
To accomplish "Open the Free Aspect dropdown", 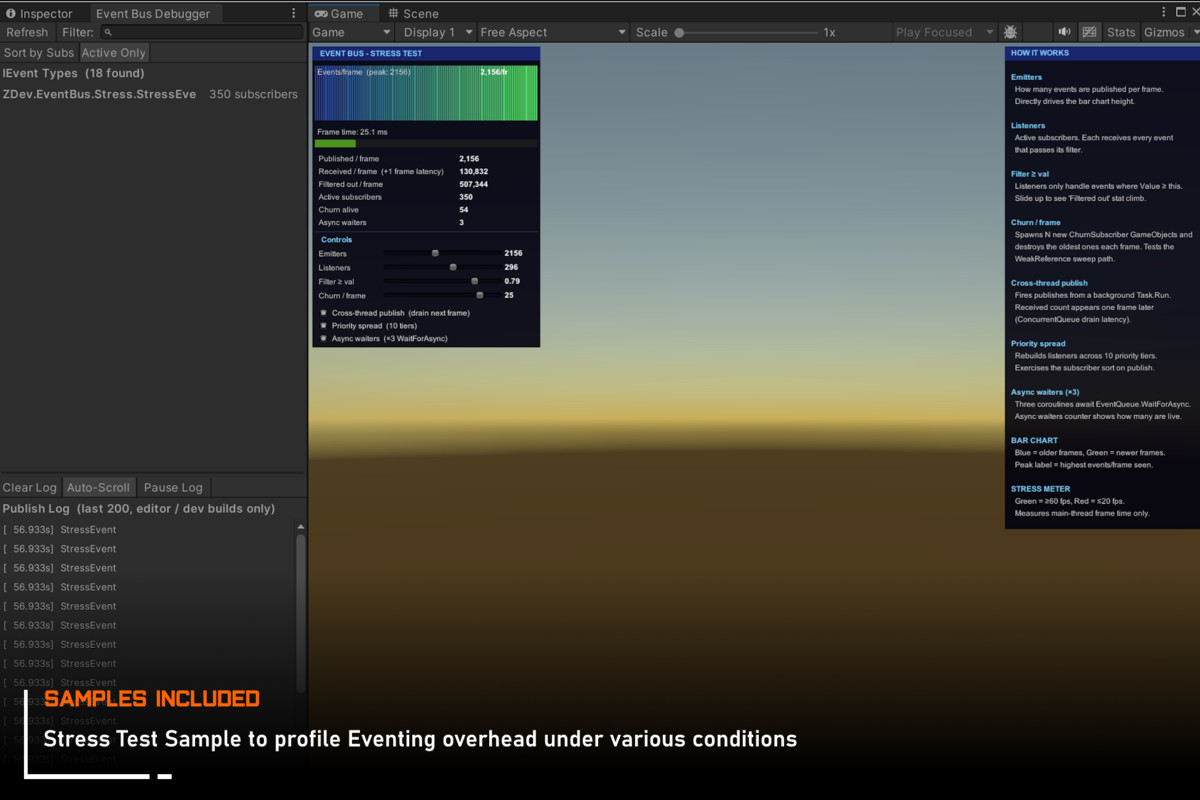I will click(553, 32).
